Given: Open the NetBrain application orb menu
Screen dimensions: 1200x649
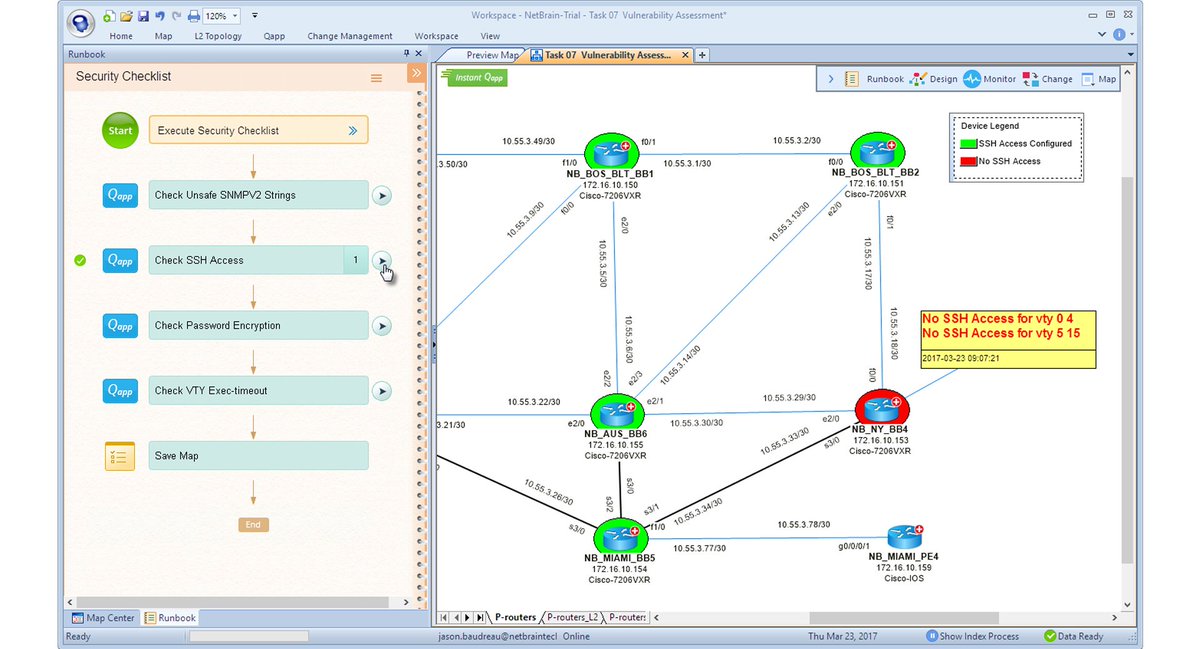Looking at the screenshot, I should 82,21.
